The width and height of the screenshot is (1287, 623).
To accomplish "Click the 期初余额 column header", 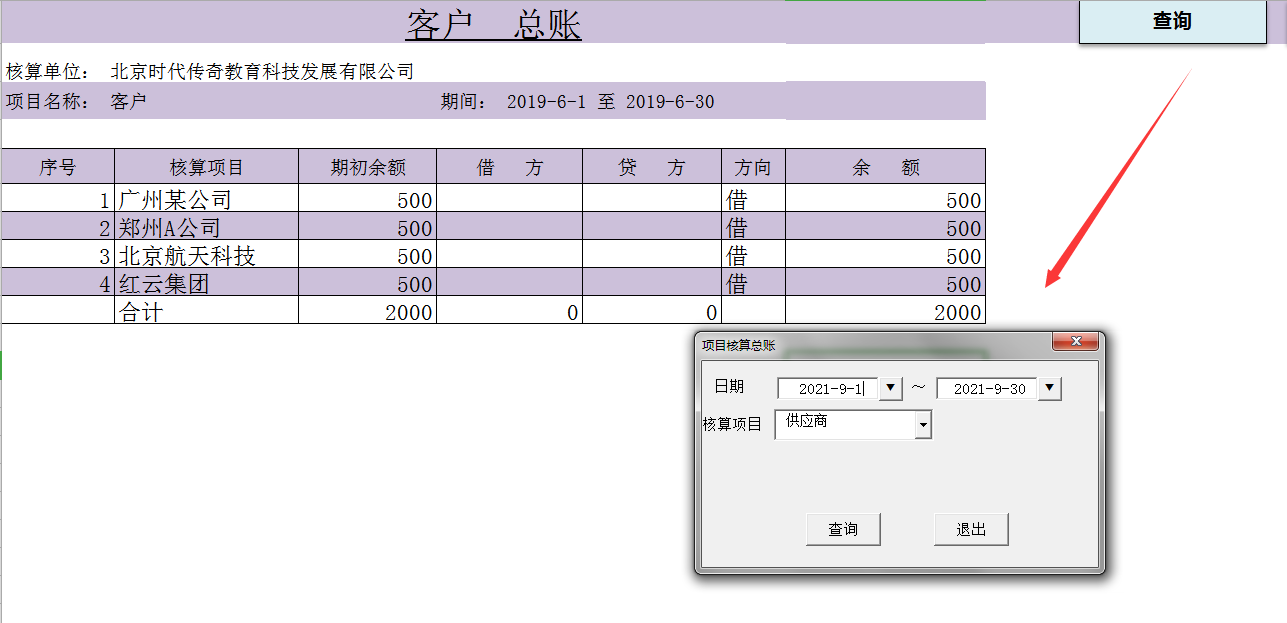I will tap(368, 166).
